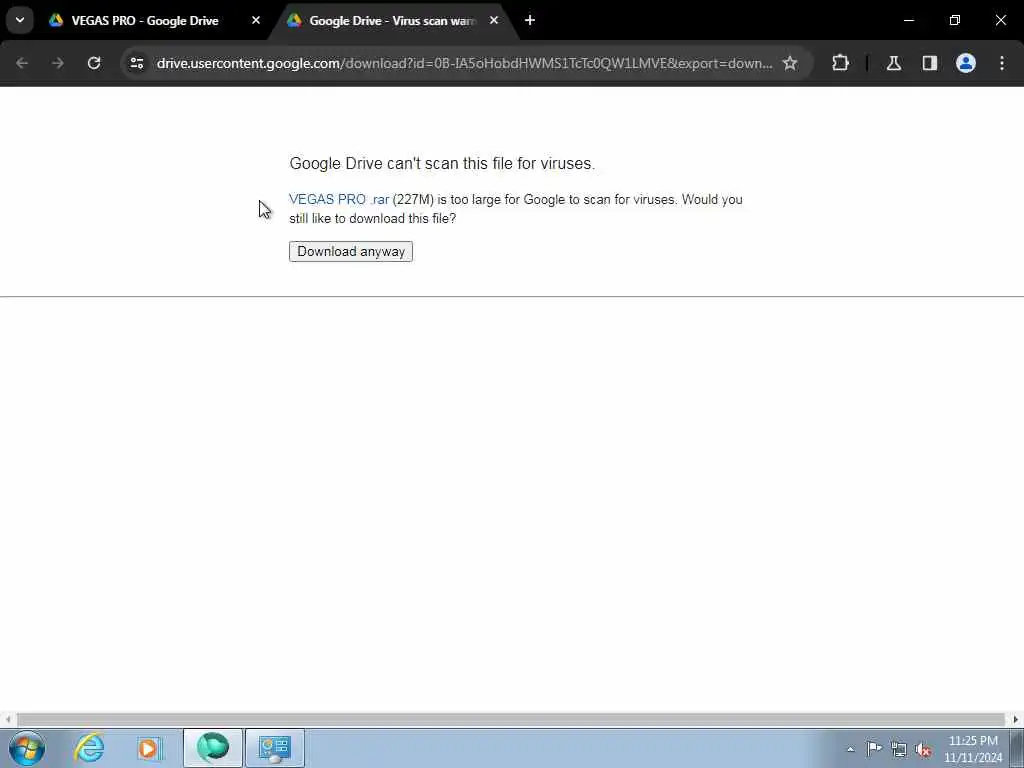Open the control panel taskbar item
Viewport: 1024px width, 768px height.
[275, 748]
